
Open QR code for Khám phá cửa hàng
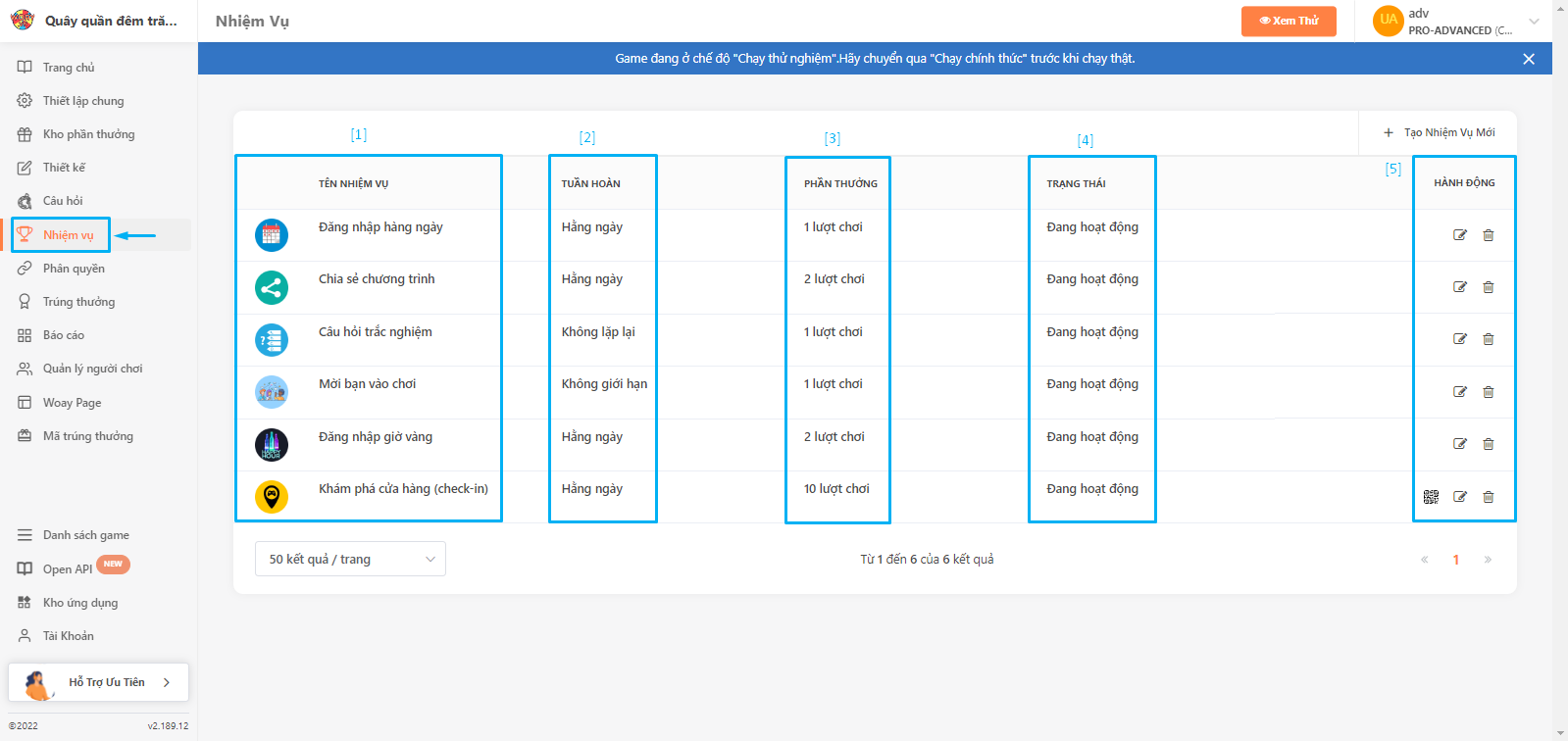(1431, 497)
